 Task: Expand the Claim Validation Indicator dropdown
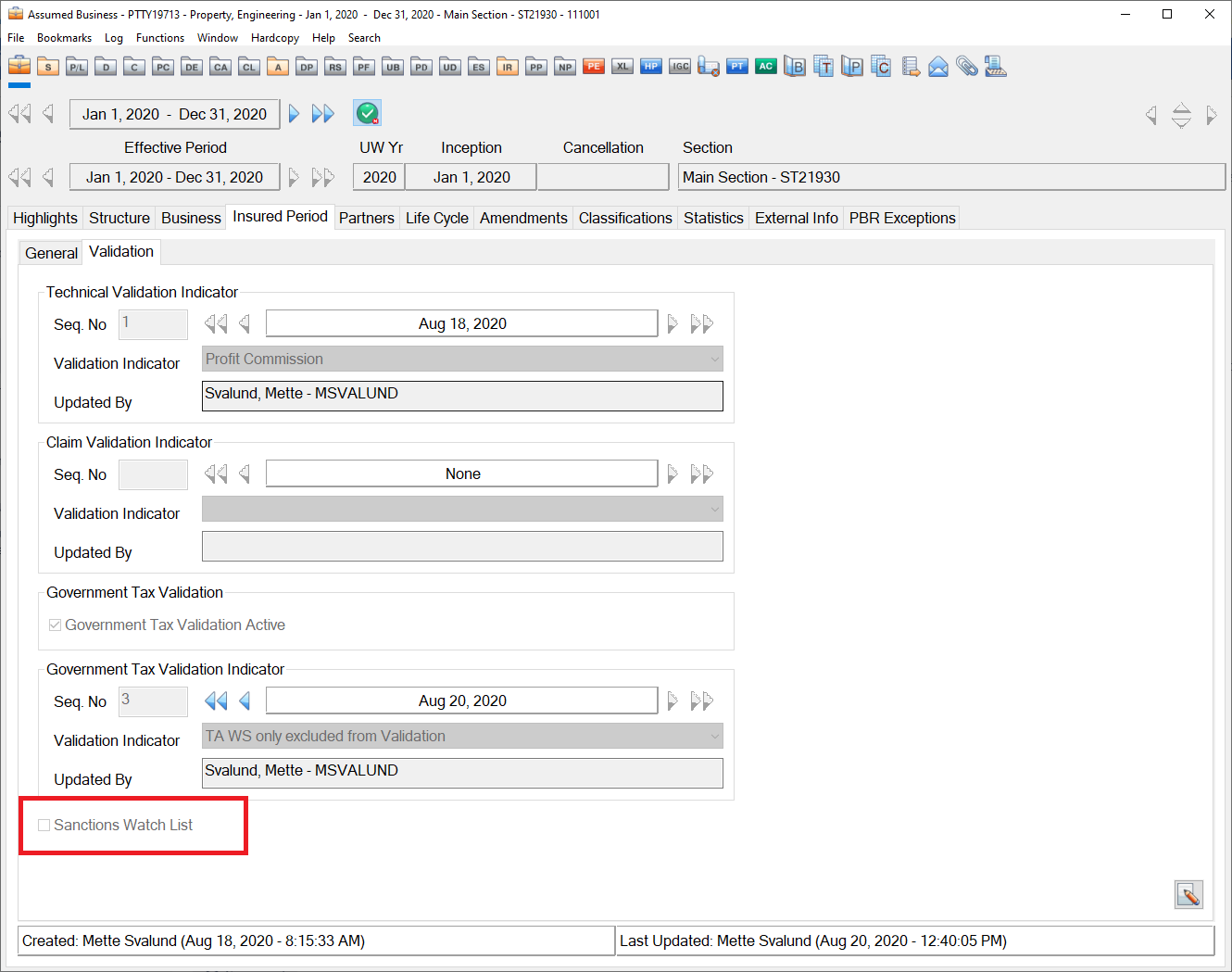click(x=714, y=510)
